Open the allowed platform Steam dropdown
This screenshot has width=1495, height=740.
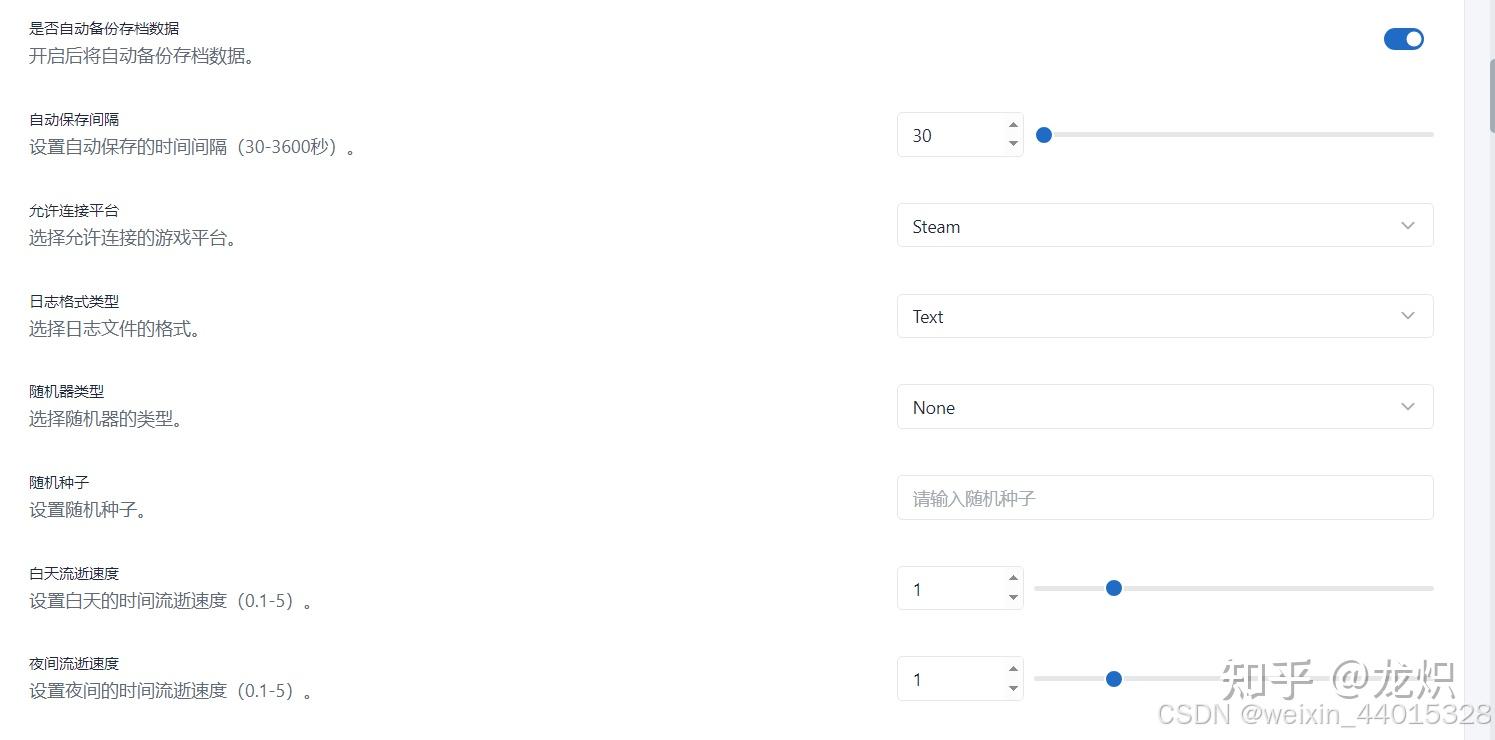point(1164,226)
